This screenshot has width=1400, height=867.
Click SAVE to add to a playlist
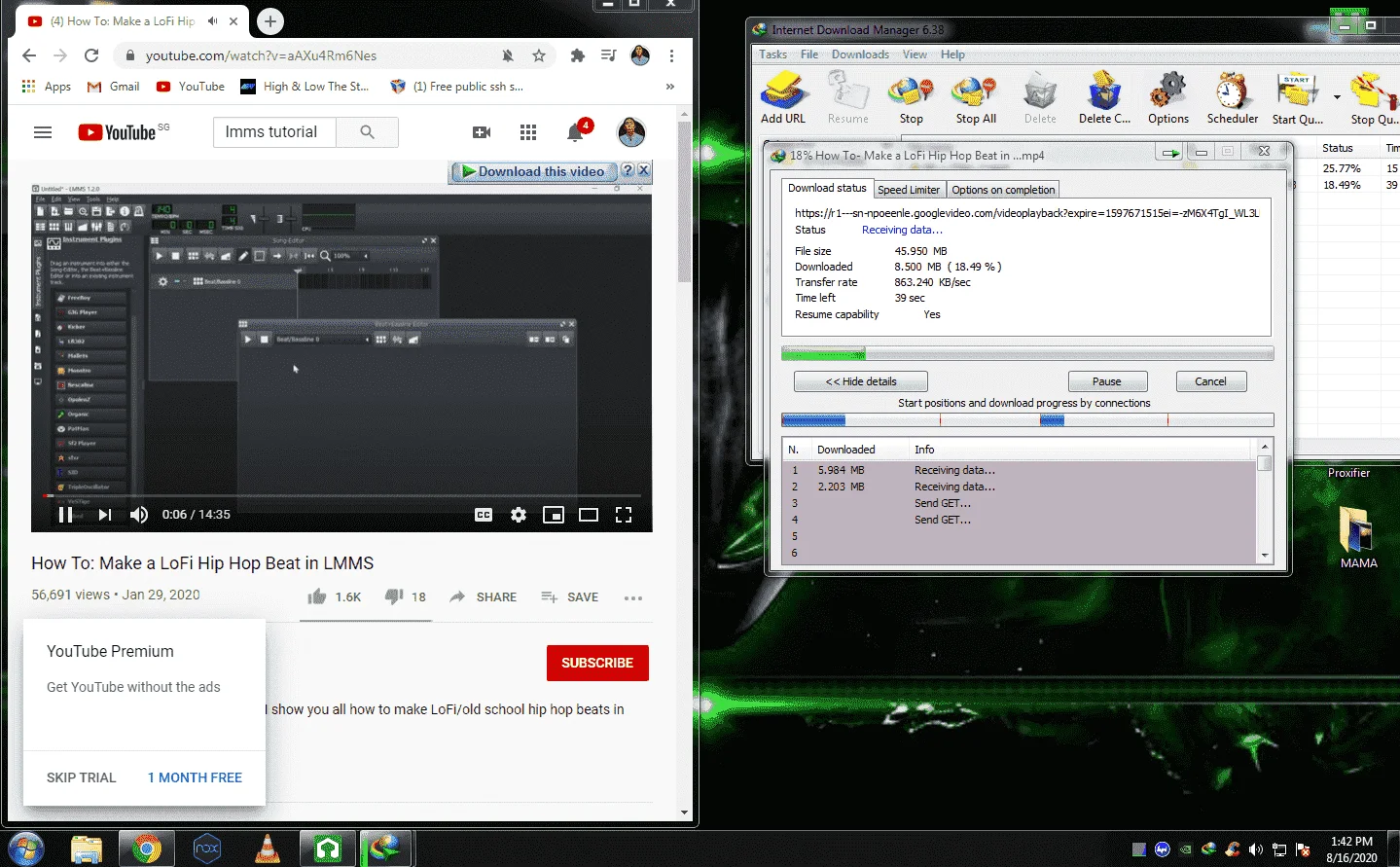pyautogui.click(x=569, y=596)
